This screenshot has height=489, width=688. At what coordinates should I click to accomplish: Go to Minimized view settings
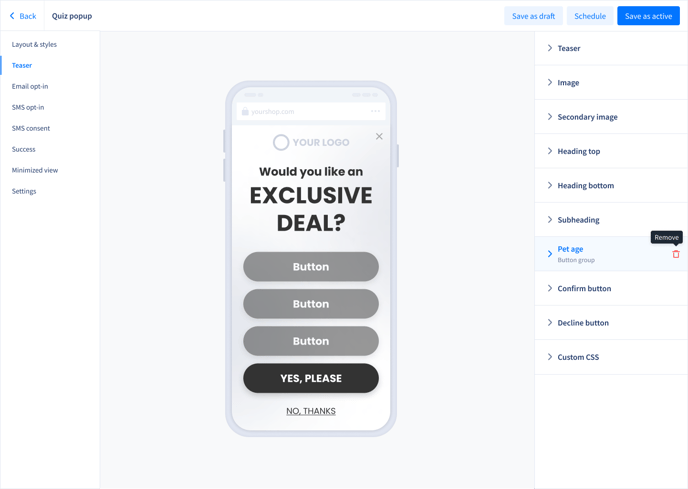(35, 170)
